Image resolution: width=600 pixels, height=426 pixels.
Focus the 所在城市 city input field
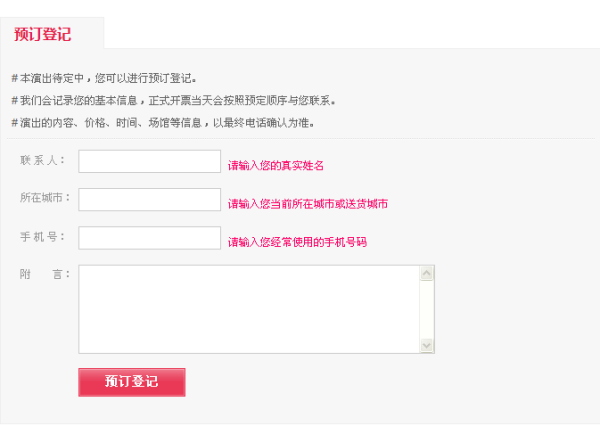click(x=150, y=199)
